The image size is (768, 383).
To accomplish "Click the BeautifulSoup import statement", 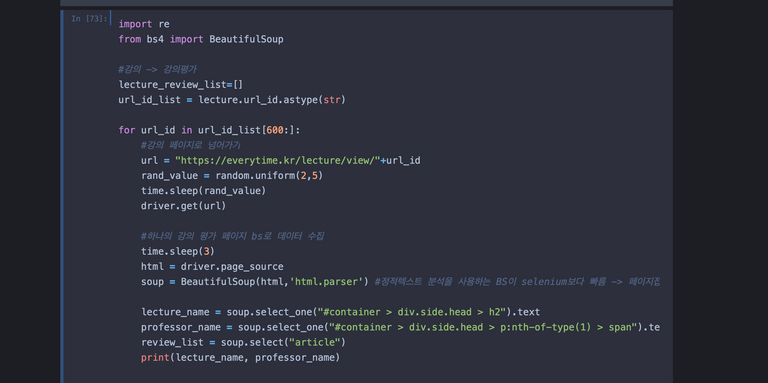I will (201, 39).
